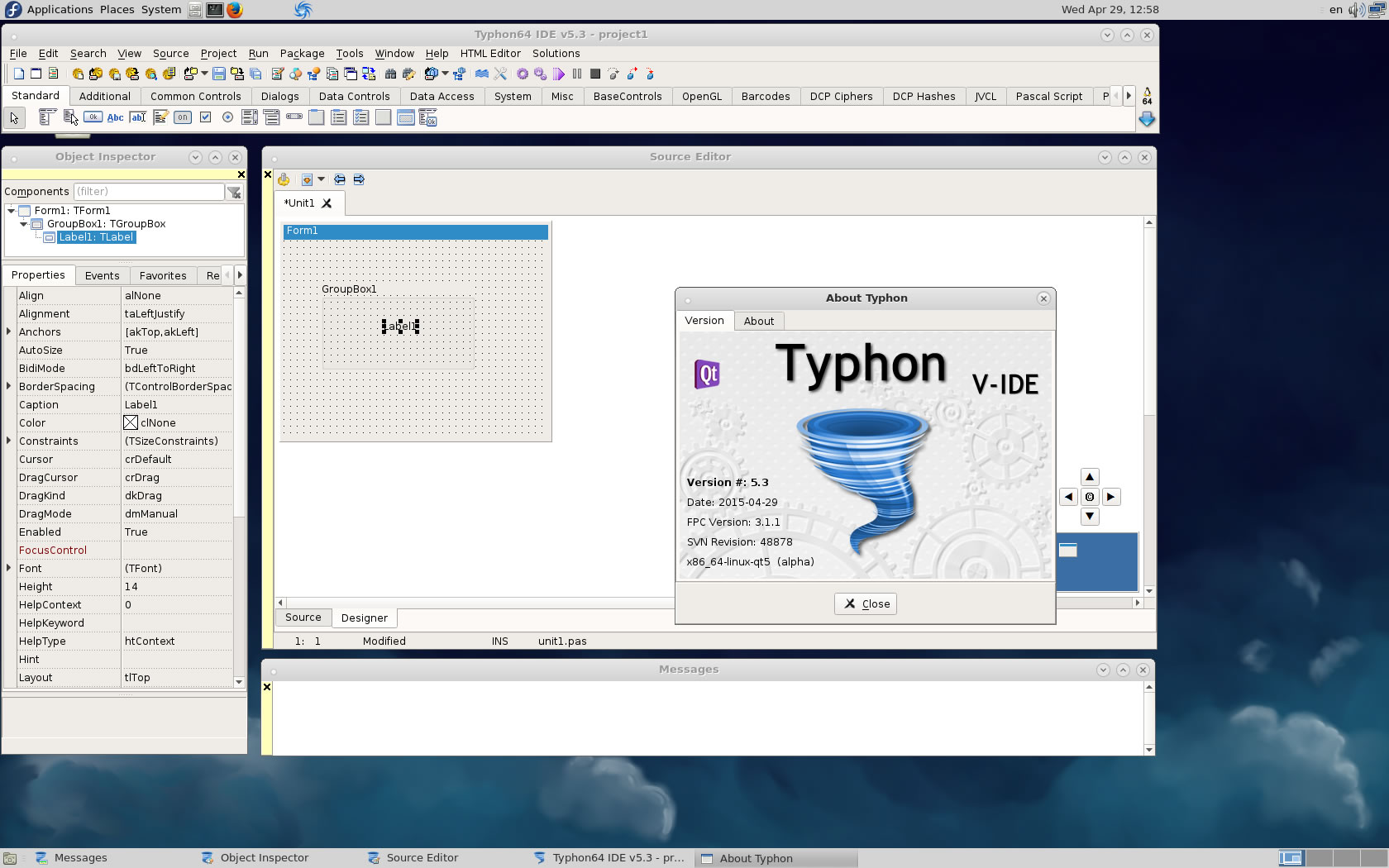Run the project with the play icon
Screen dimensions: 1389x868
pyautogui.click(x=559, y=74)
